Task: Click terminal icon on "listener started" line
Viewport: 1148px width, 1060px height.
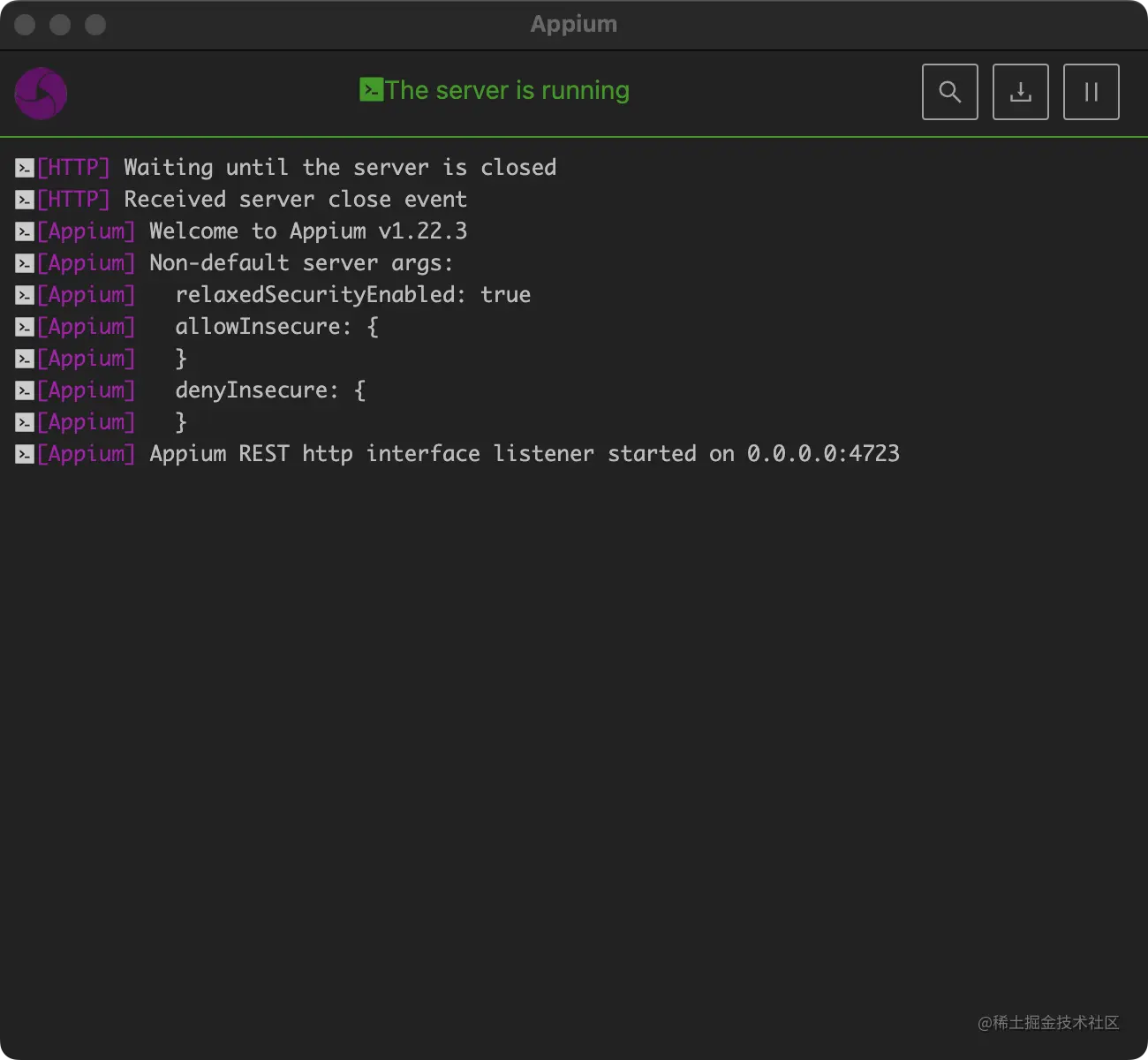Action: pos(25,454)
